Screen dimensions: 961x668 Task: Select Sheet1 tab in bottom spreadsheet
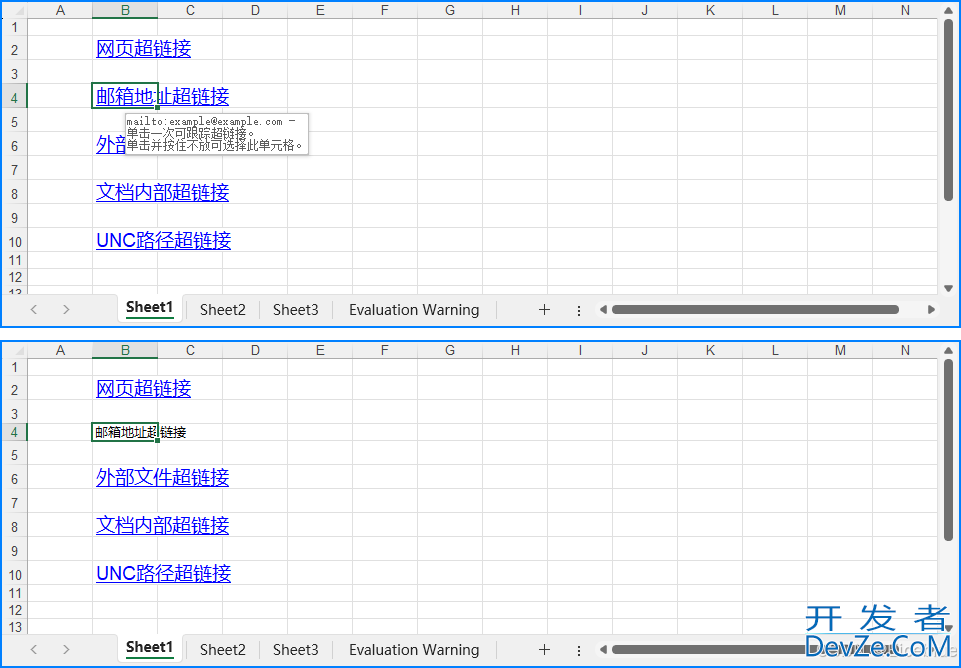(150, 648)
